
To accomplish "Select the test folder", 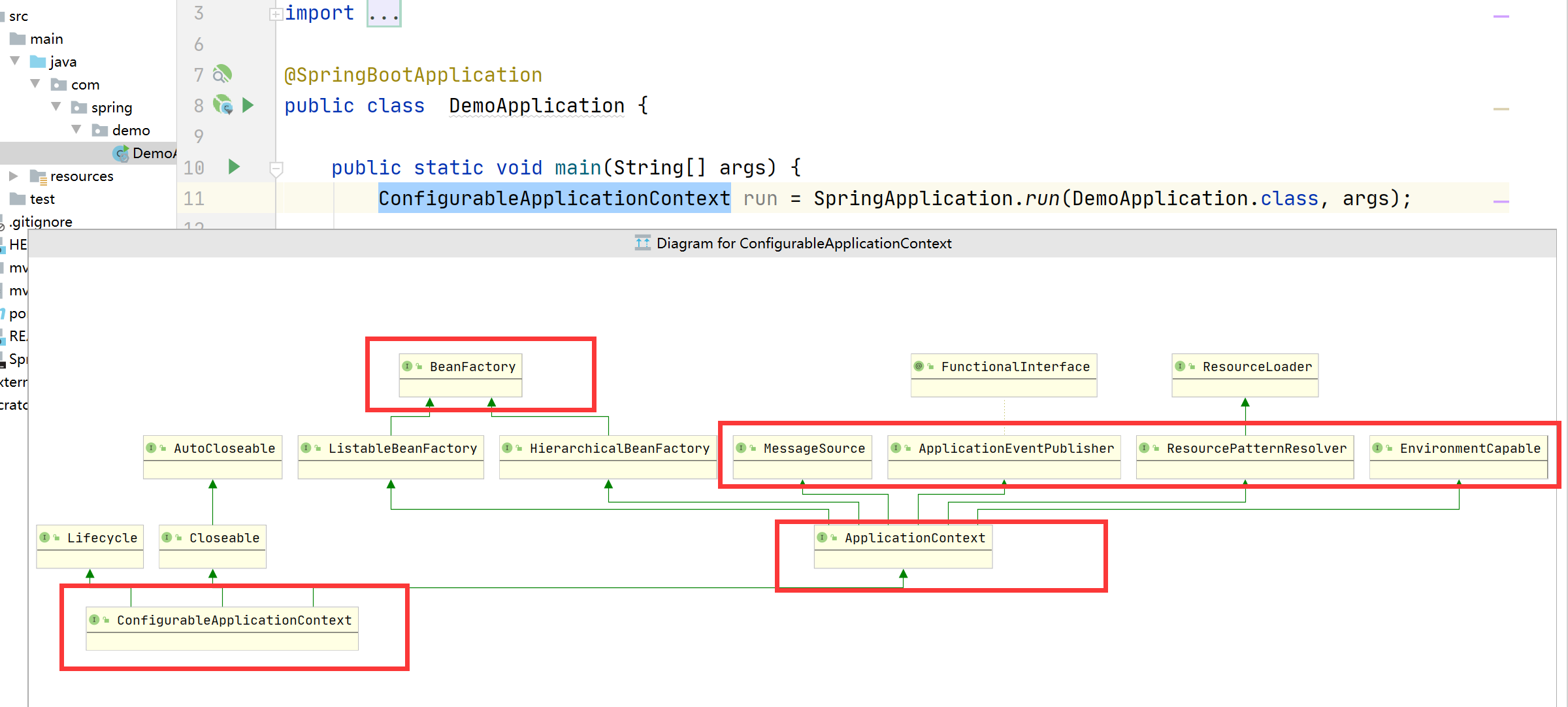I will tap(32, 199).
